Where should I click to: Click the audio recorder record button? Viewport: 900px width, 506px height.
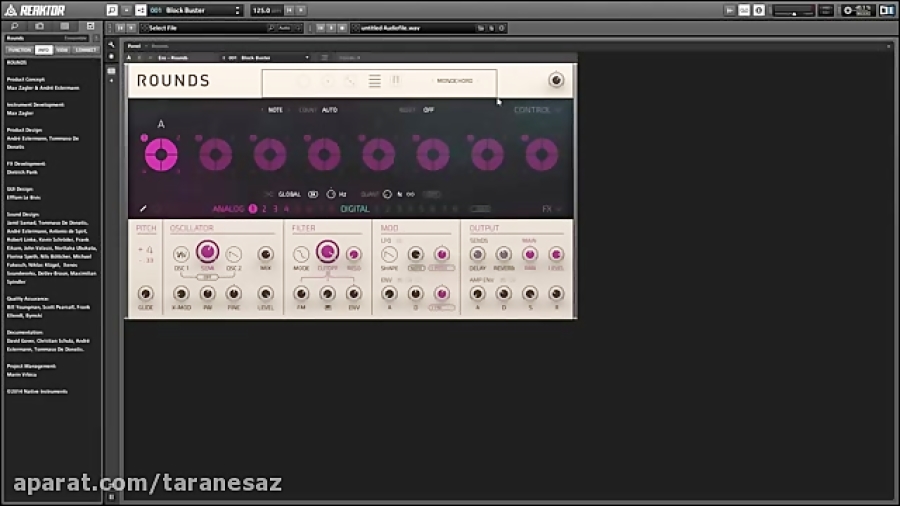coord(342,28)
